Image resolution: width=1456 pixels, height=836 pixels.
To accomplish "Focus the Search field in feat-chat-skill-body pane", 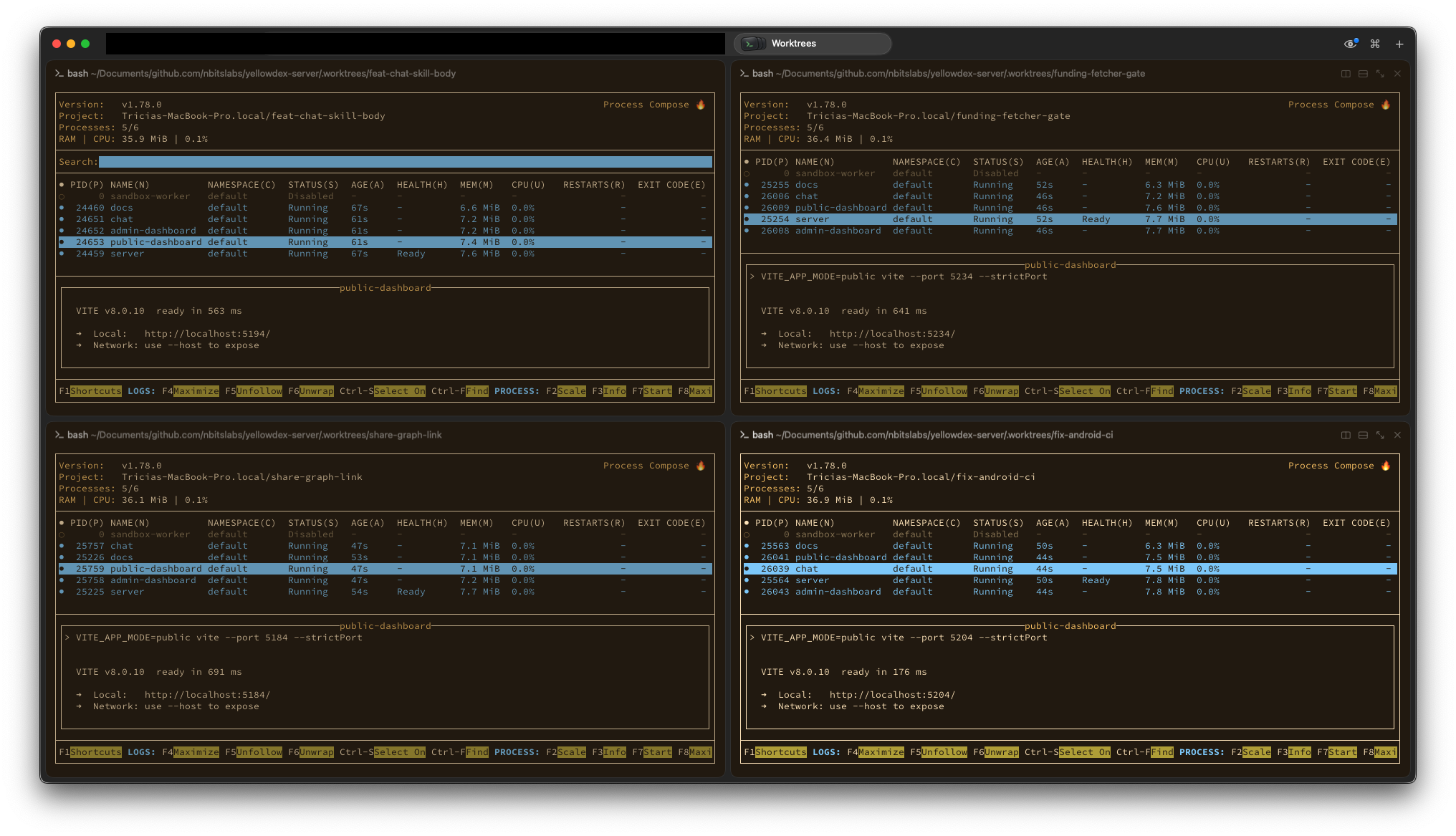I will click(406, 162).
